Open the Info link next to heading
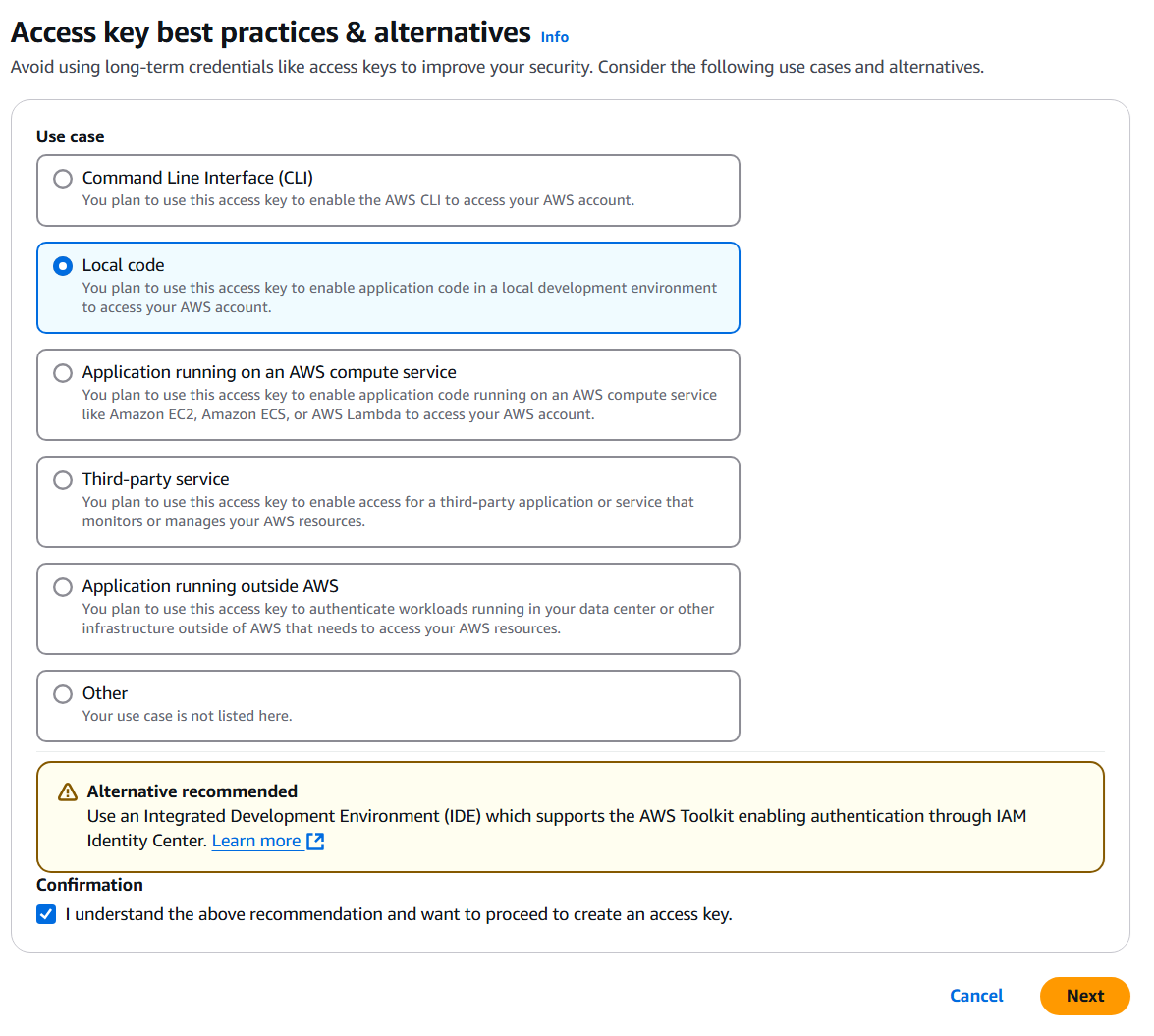Viewport: 1154px width, 1036px height. tap(555, 37)
